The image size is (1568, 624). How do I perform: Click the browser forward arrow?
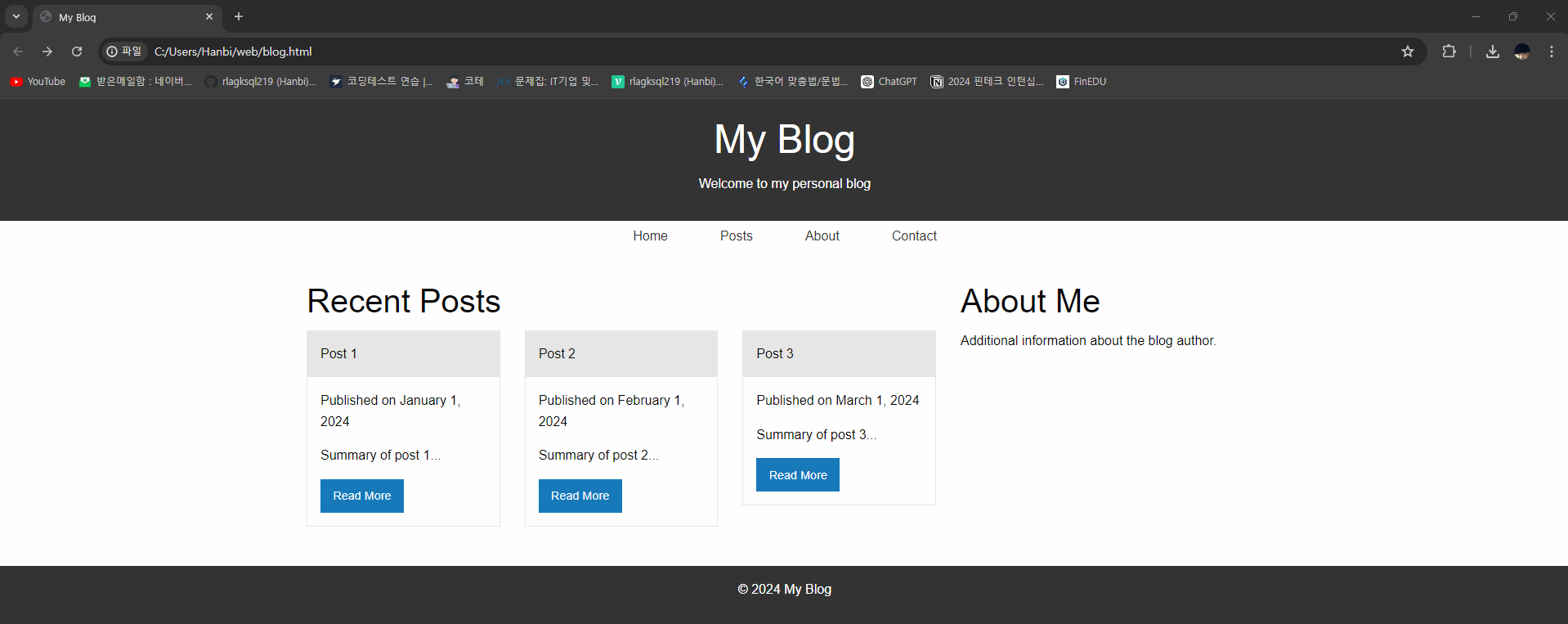[47, 52]
